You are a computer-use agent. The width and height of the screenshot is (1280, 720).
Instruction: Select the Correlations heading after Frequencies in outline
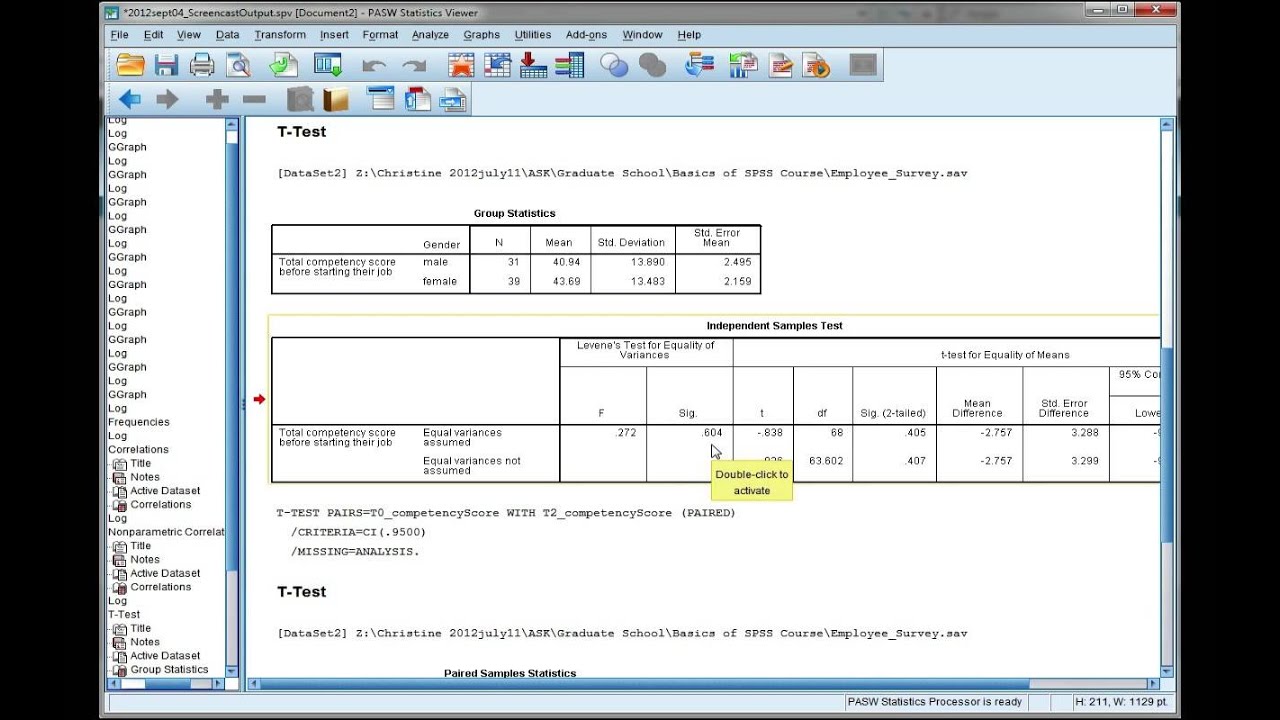[x=138, y=450]
